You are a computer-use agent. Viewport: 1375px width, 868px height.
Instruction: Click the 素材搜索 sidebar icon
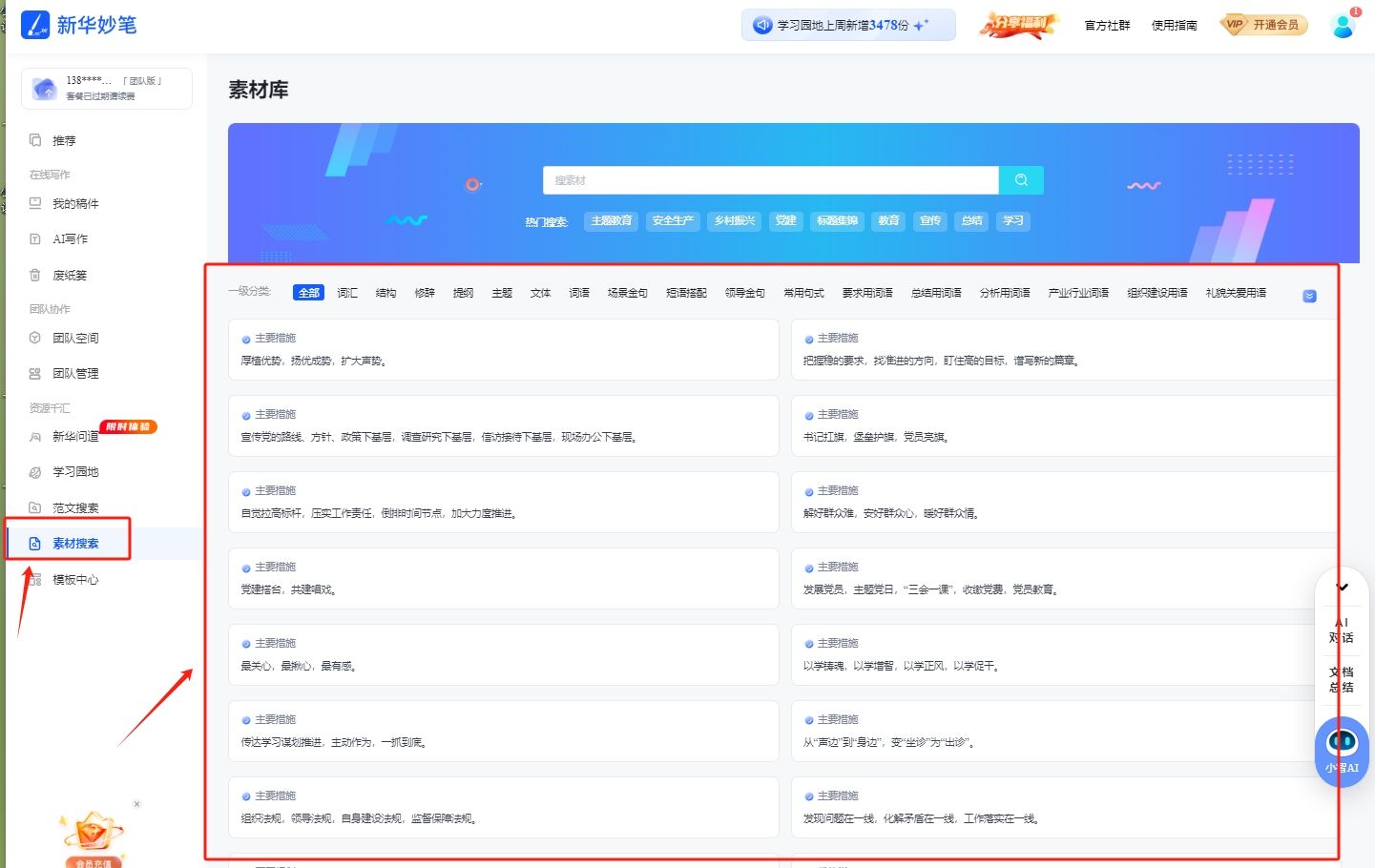[35, 543]
